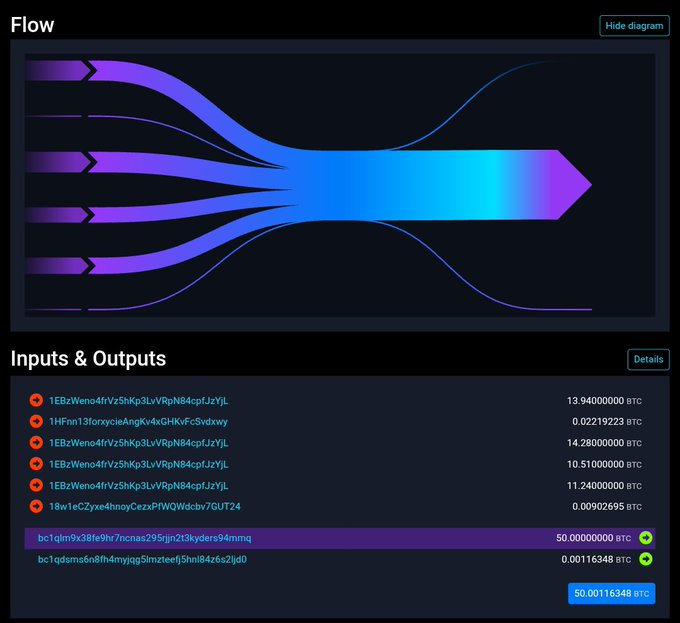Open the 1EBzWeno4fr address link on the 11.24000000 BTC row
Viewport: 680px width, 623px height.
coord(138,486)
